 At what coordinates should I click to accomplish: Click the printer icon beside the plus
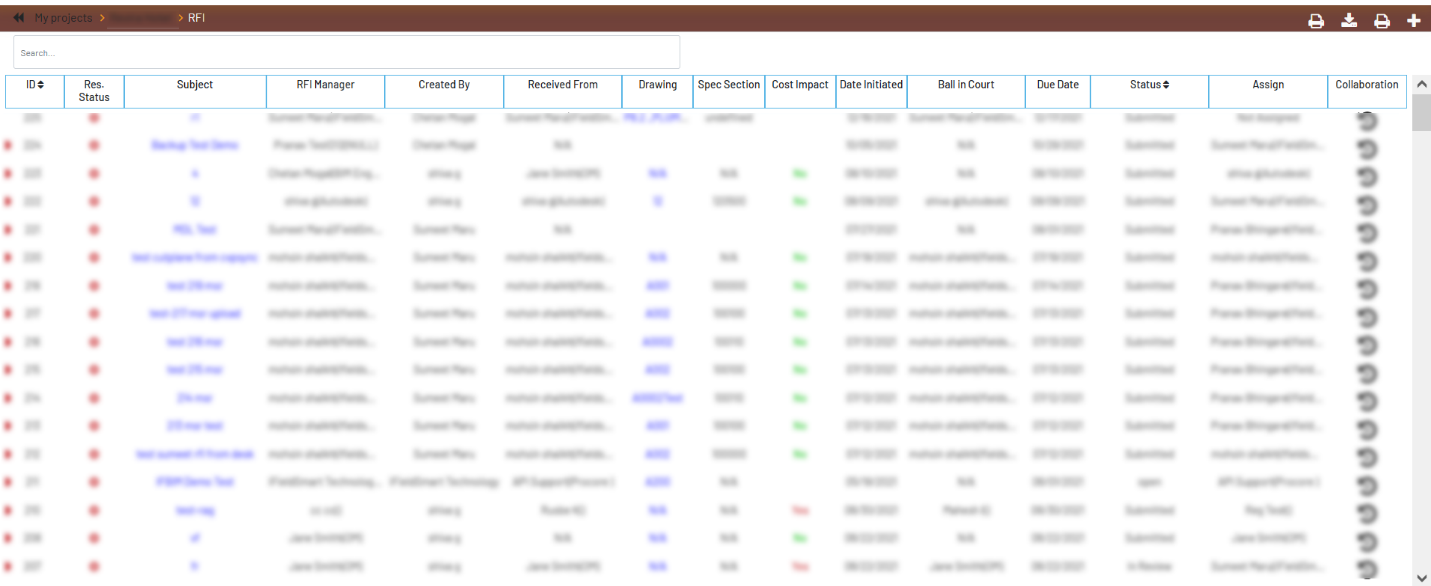tap(1382, 21)
